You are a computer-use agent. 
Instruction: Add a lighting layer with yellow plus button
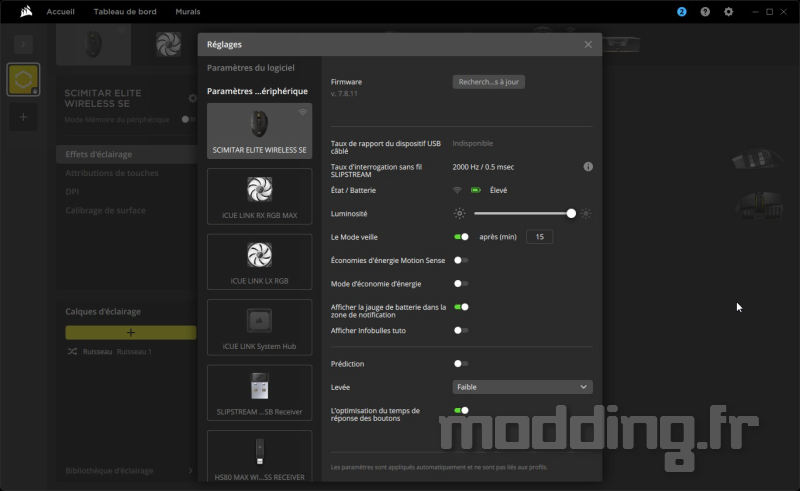click(131, 333)
